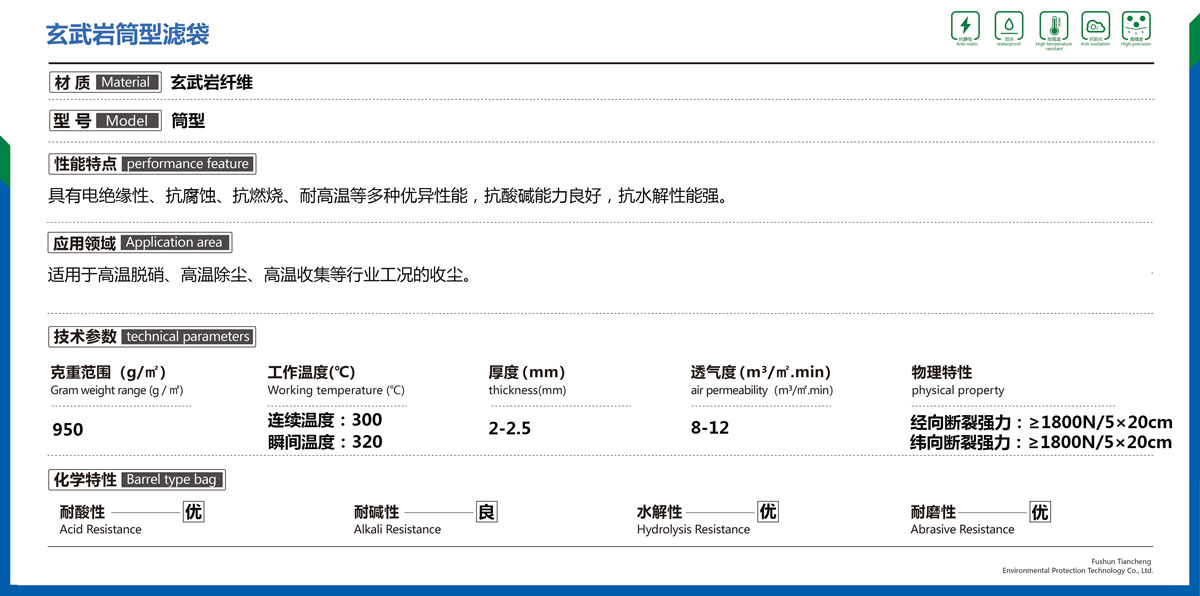1200x596 pixels.
Task: Click the air permeability value 8-12
Action: tap(710, 428)
